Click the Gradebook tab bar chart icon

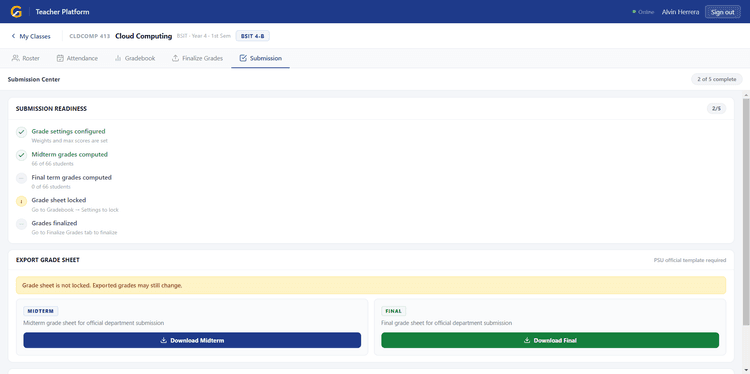tap(118, 58)
